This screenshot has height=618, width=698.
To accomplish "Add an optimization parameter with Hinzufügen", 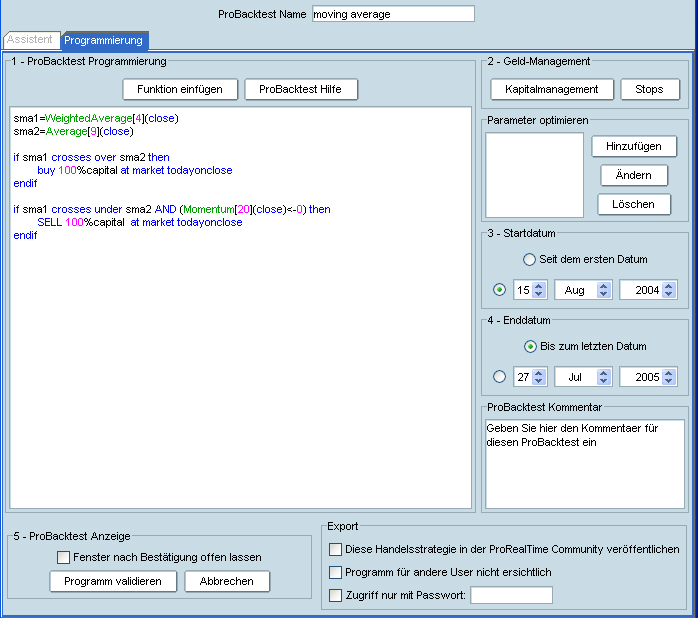I will (x=633, y=146).
